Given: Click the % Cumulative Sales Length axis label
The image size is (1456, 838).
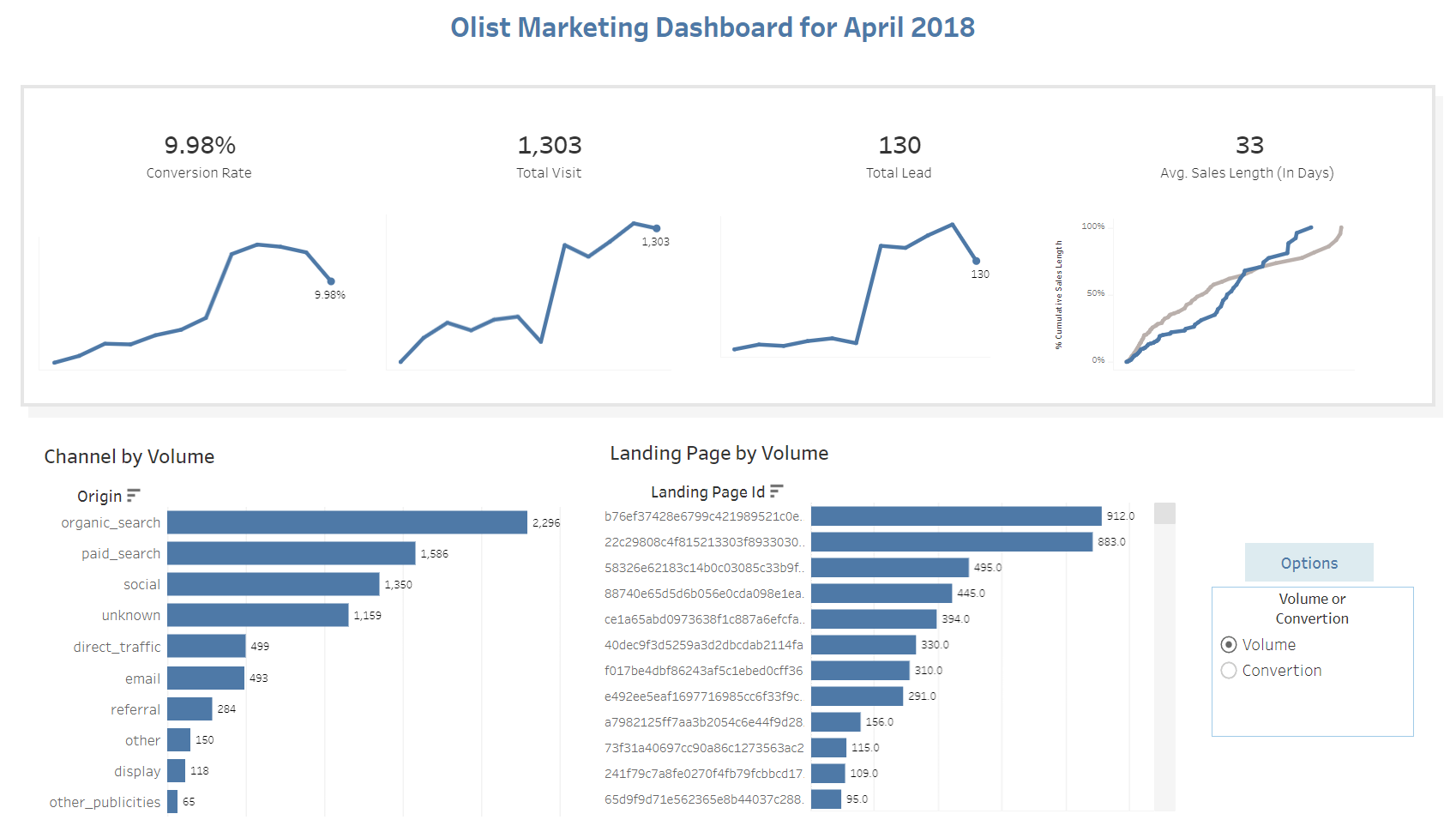Looking at the screenshot, I should pyautogui.click(x=1059, y=294).
